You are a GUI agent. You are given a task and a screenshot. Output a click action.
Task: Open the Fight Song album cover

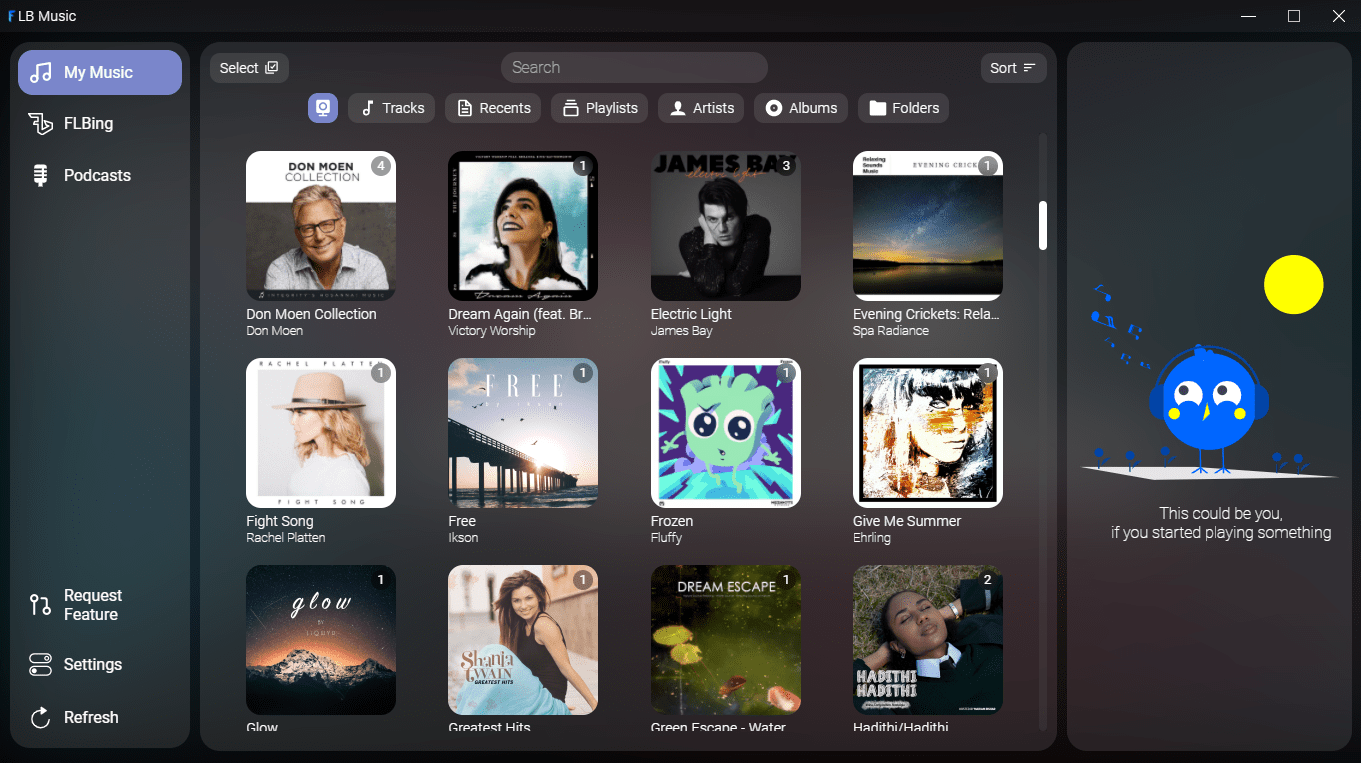click(x=321, y=433)
